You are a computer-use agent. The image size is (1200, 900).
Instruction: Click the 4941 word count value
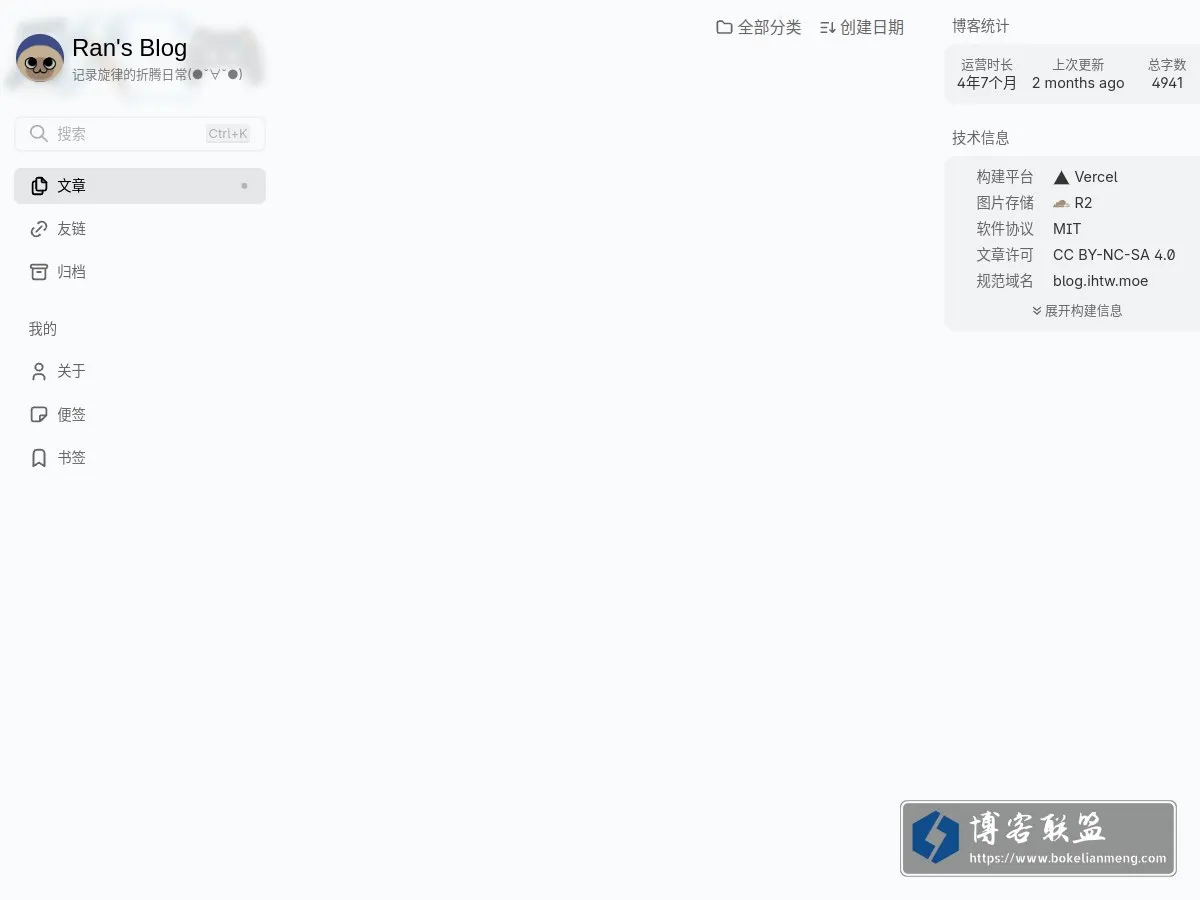pyautogui.click(x=1167, y=83)
